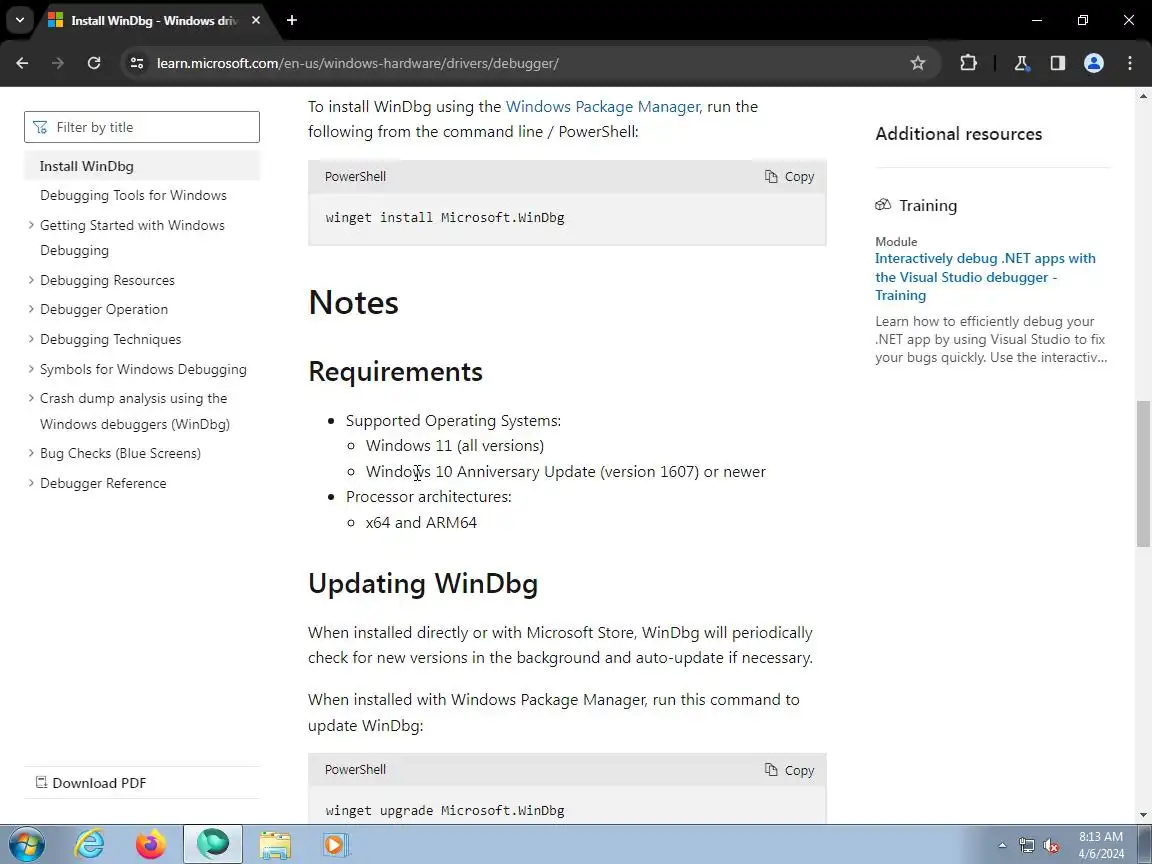This screenshot has width=1152, height=864.
Task: Click 'Windows 11 (all versions)' list item
Action: pyautogui.click(x=455, y=446)
